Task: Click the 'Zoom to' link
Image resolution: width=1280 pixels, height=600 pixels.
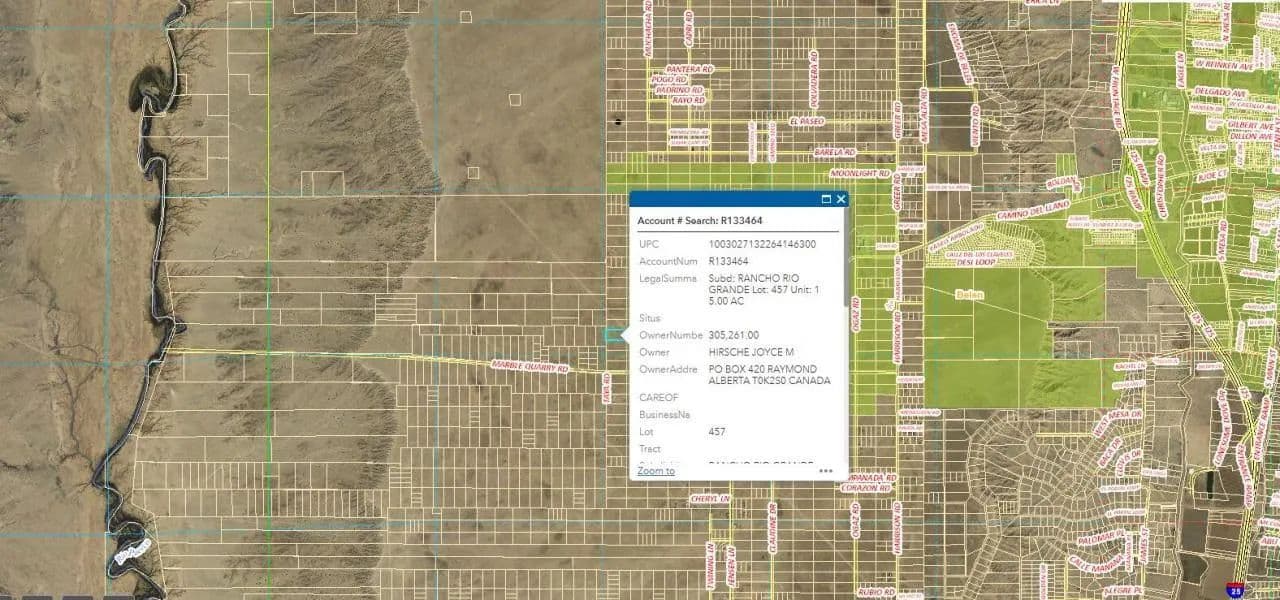Action: pyautogui.click(x=656, y=470)
